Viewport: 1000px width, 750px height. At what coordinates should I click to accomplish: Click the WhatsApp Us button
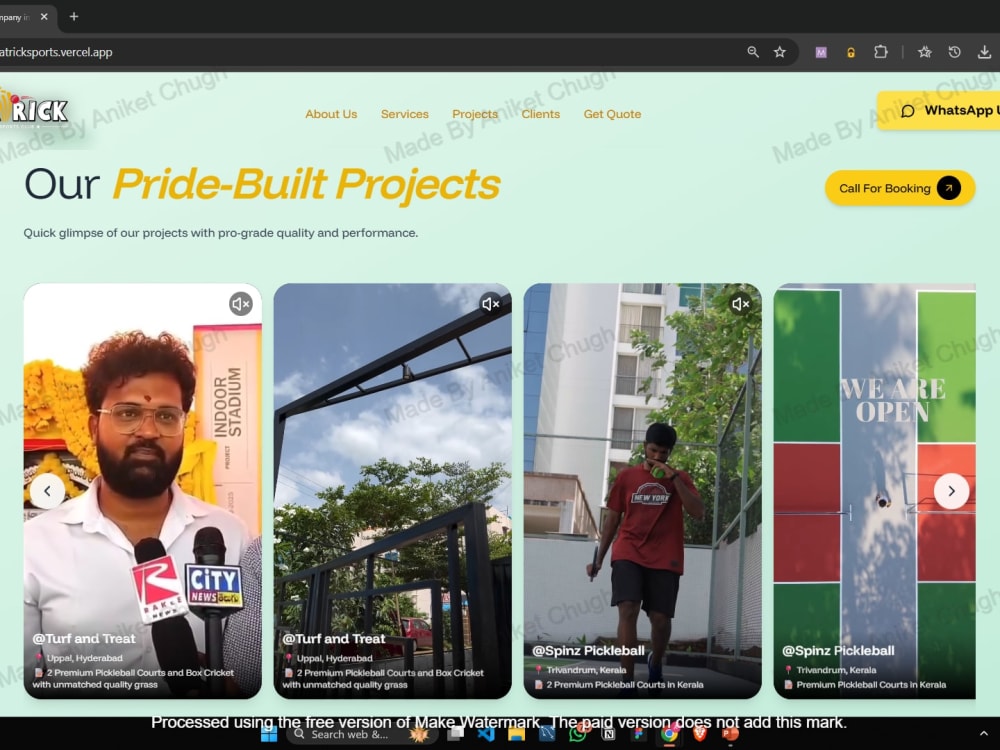point(939,111)
